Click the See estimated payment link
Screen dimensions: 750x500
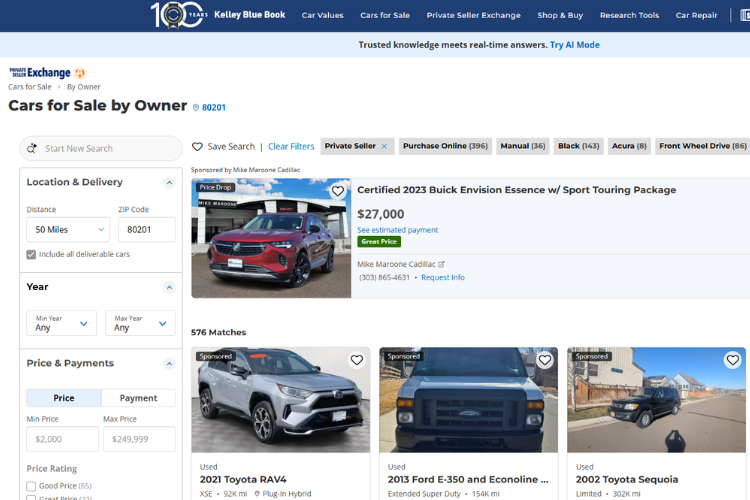(397, 230)
